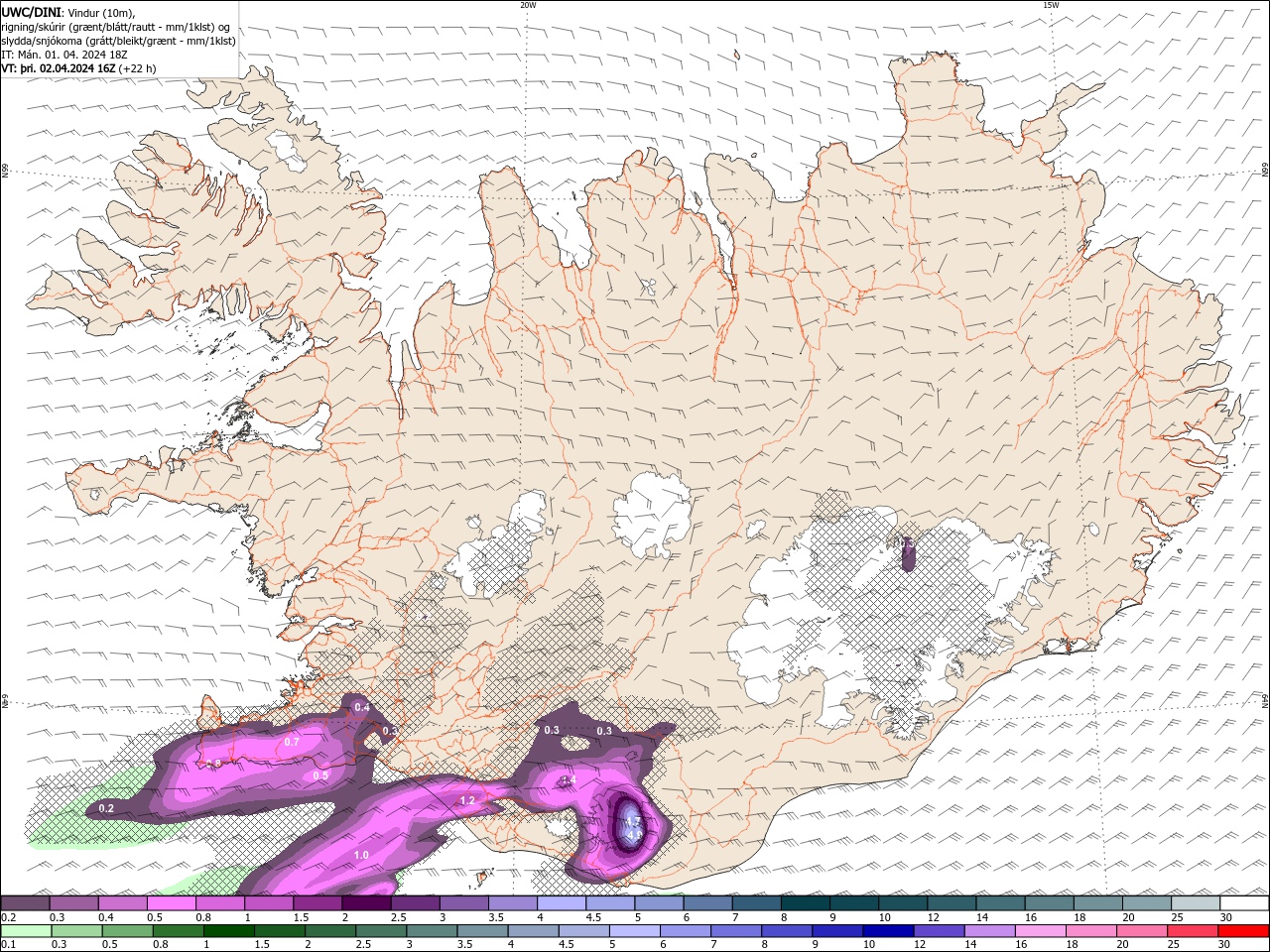Pick top legend swatch between 25 and 30
Viewport: 1270px width, 952px height.
[x=1195, y=903]
